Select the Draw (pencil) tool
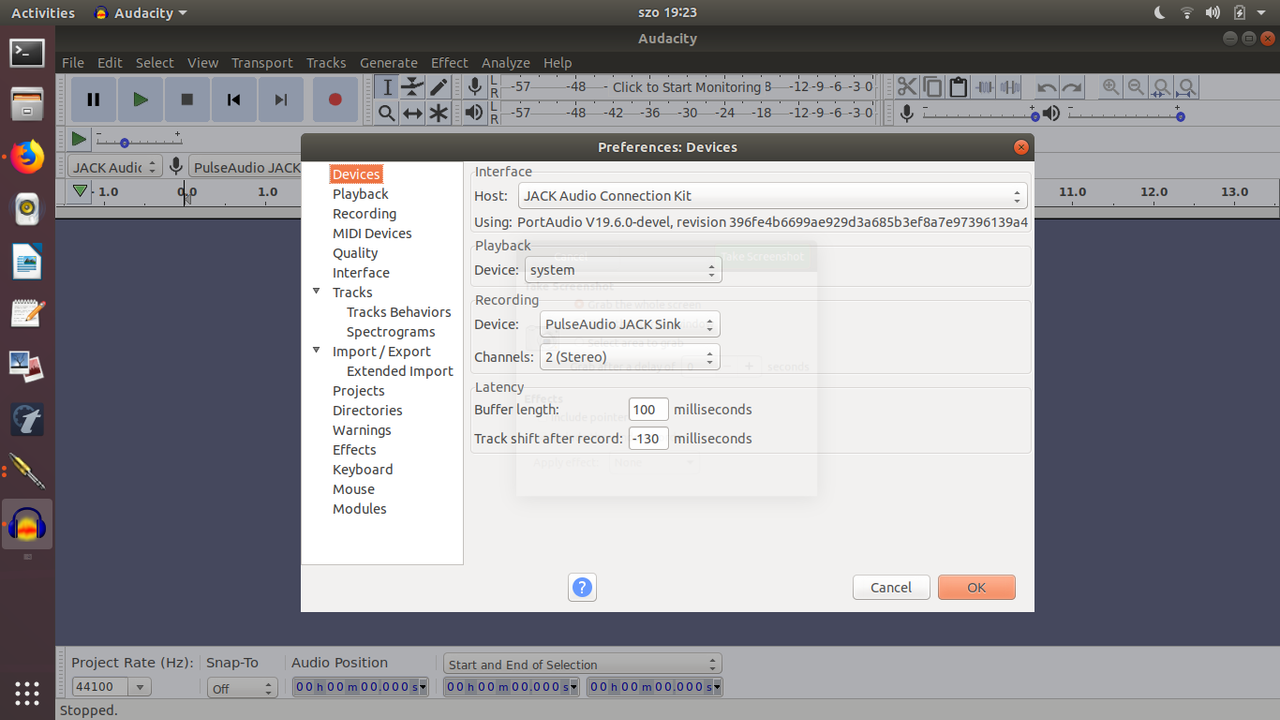This screenshot has width=1280, height=720. [438, 87]
